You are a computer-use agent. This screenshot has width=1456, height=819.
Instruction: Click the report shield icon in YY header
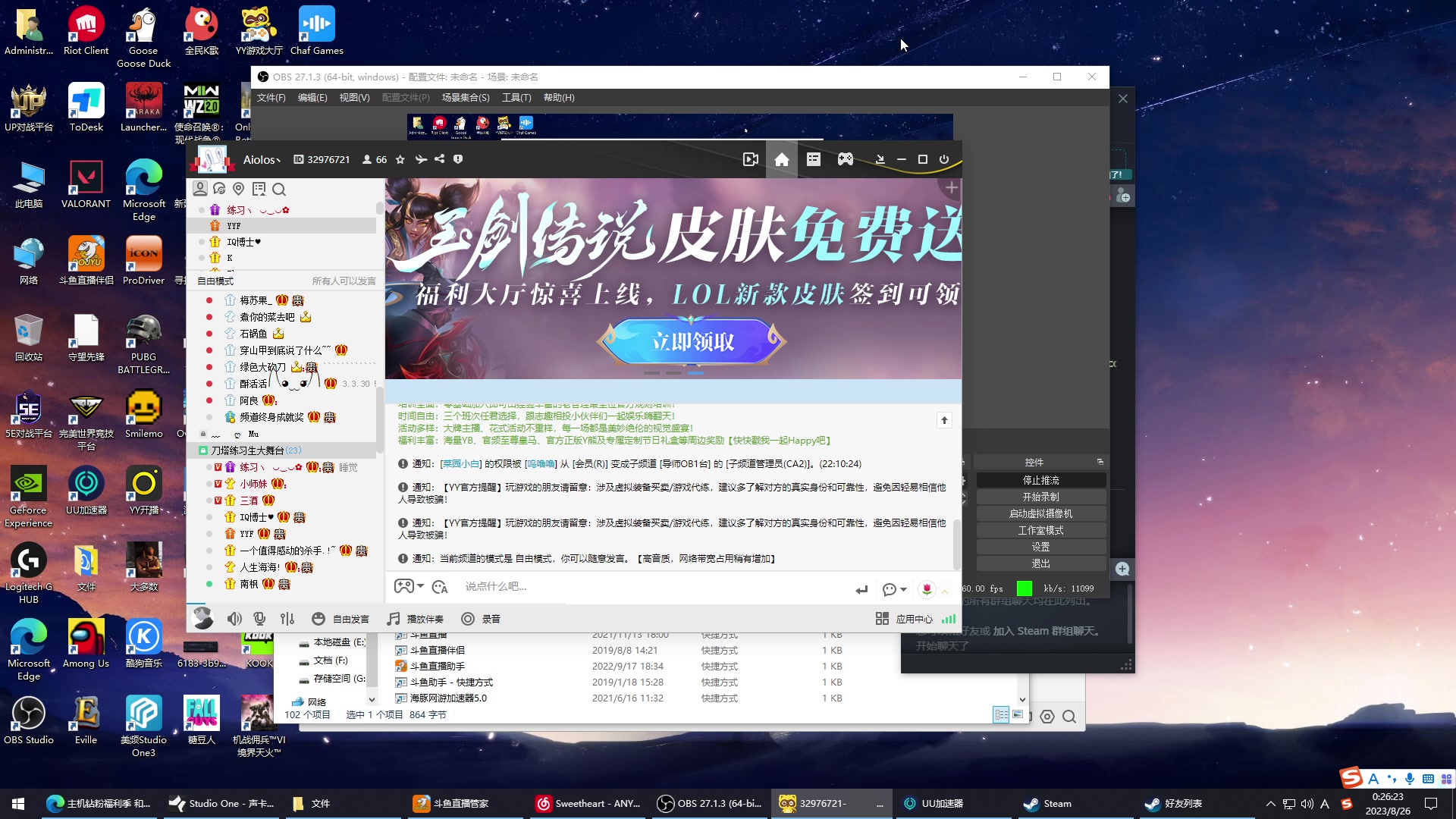tap(458, 160)
